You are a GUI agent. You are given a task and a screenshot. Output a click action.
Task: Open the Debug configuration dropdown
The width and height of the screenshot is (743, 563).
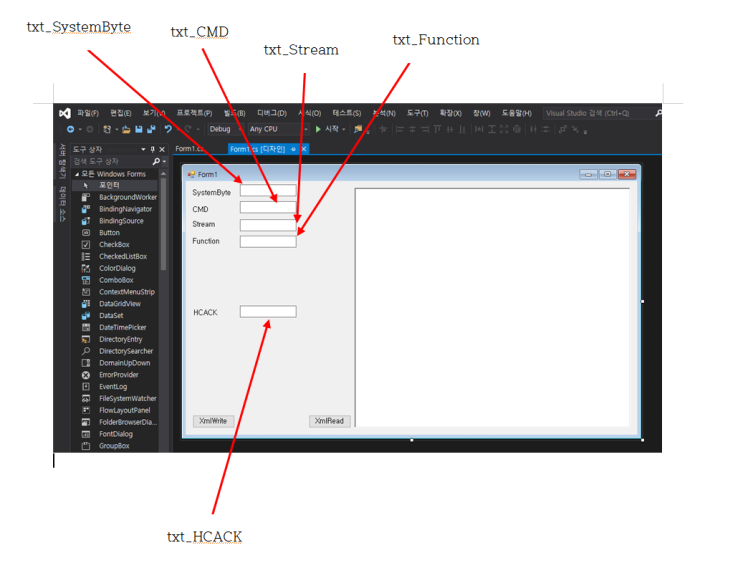point(226,129)
